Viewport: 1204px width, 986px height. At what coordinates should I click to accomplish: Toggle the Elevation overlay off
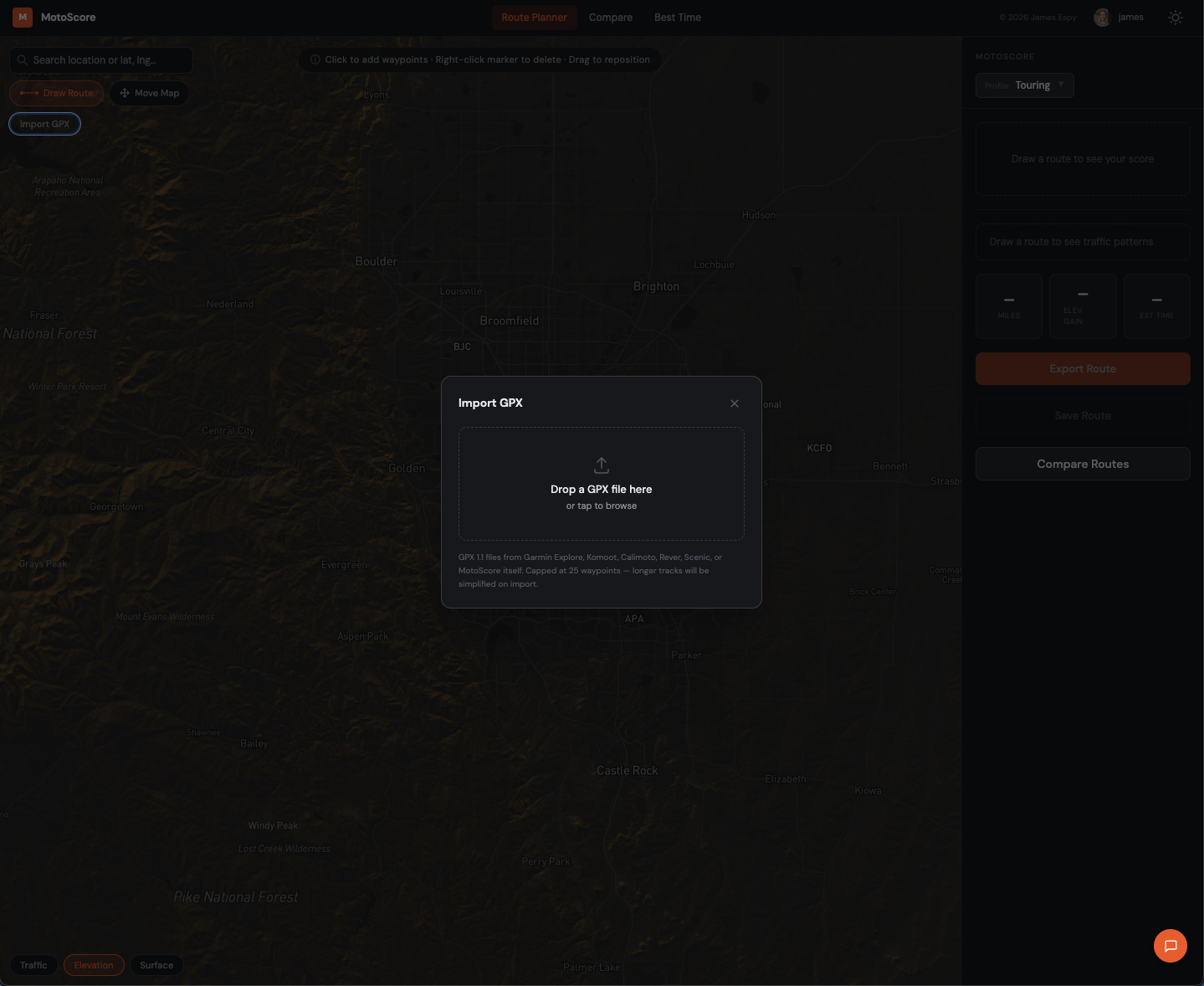[94, 964]
